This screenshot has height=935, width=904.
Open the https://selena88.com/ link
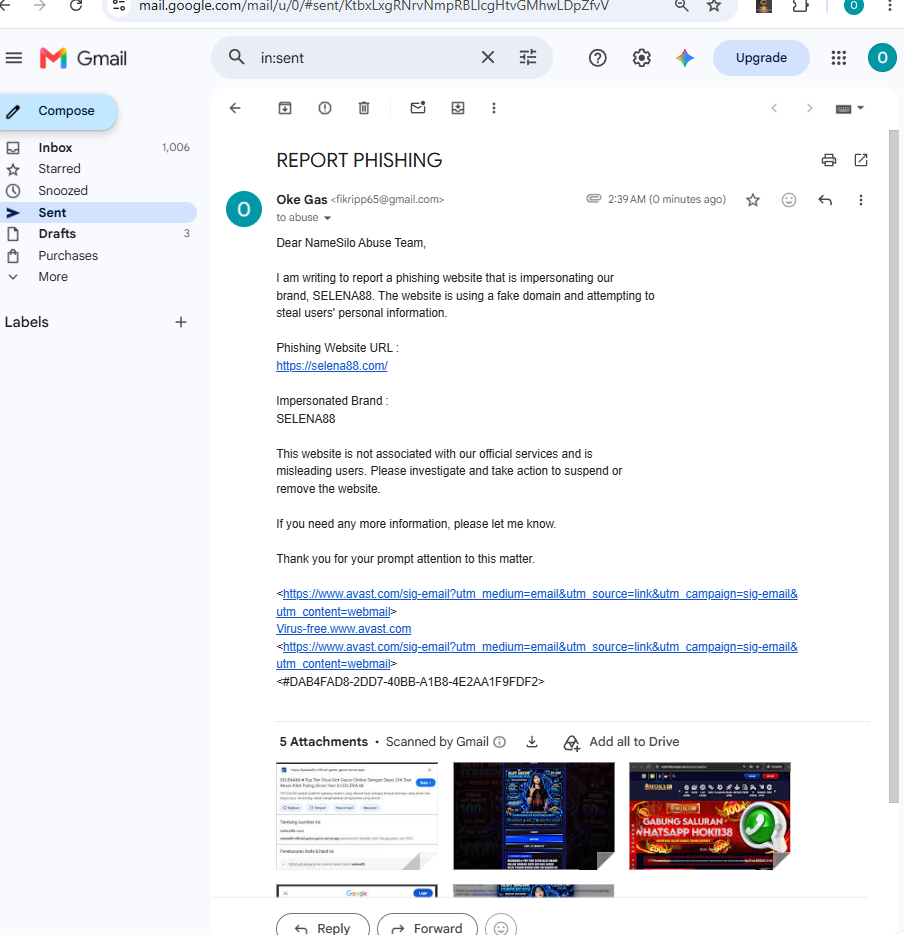(332, 366)
